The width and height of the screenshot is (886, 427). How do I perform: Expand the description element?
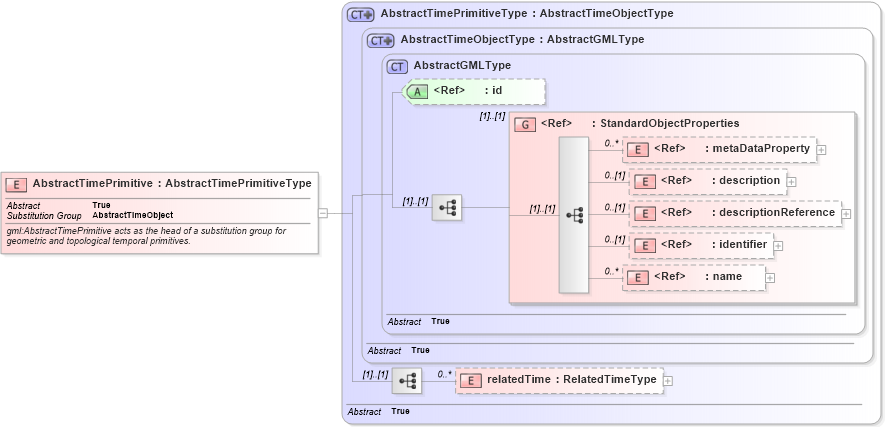click(792, 182)
